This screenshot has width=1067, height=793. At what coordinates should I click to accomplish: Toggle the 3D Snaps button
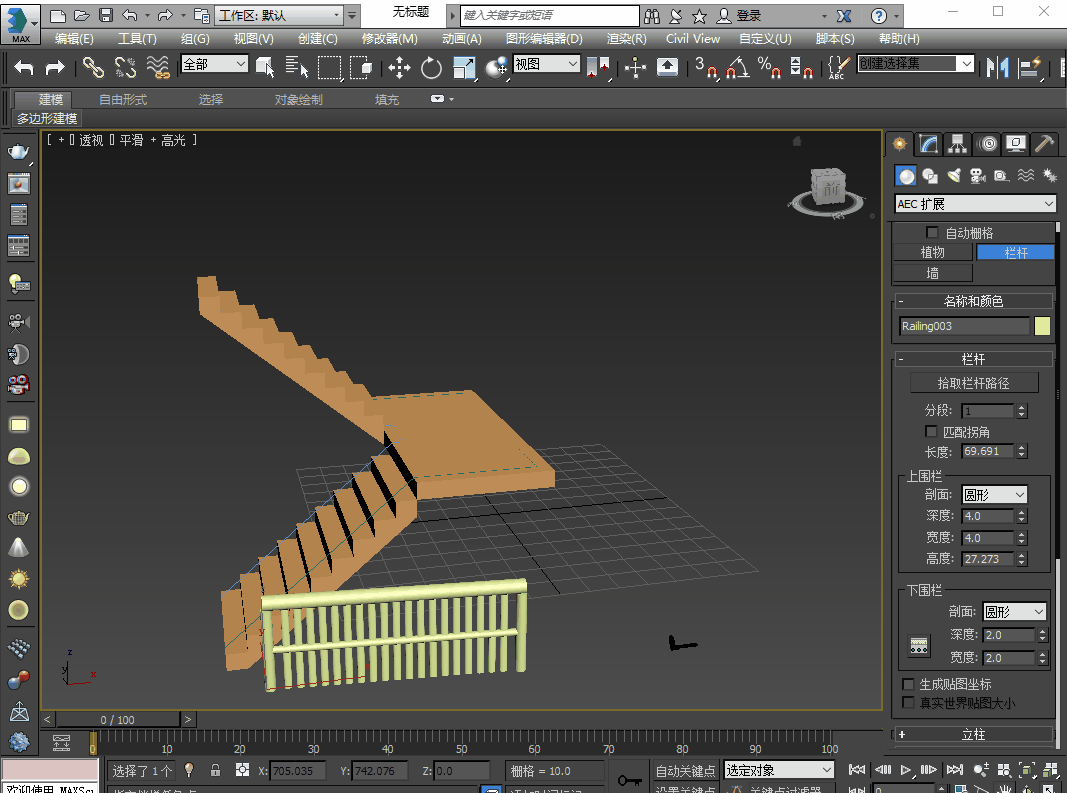(x=706, y=67)
